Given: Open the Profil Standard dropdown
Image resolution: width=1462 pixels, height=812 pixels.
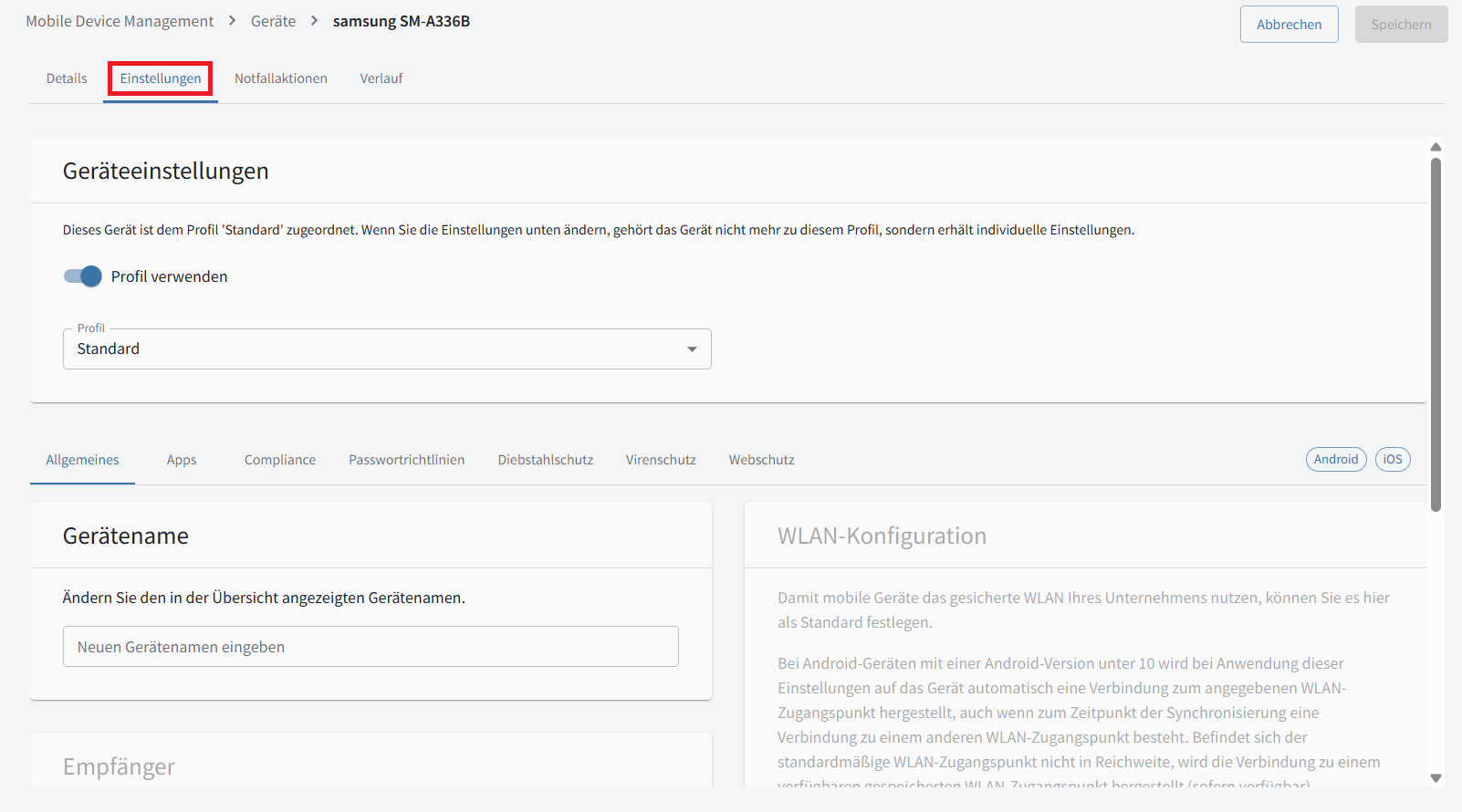Looking at the screenshot, I should coord(387,349).
